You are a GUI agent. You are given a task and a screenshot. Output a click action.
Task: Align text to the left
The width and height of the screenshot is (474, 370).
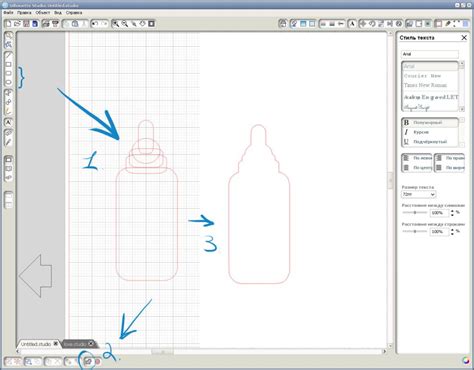[417, 158]
